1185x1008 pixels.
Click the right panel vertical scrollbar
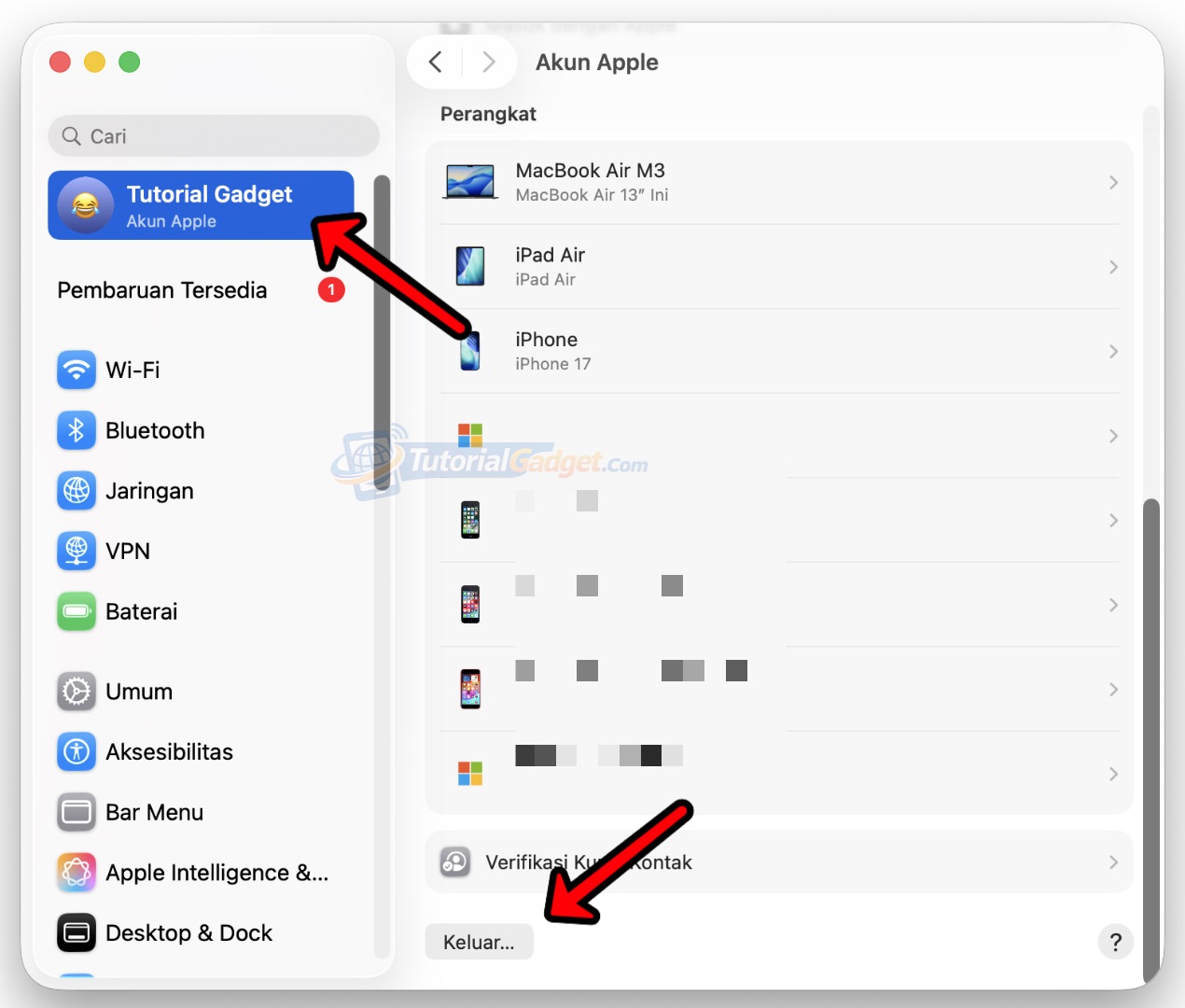click(1151, 728)
